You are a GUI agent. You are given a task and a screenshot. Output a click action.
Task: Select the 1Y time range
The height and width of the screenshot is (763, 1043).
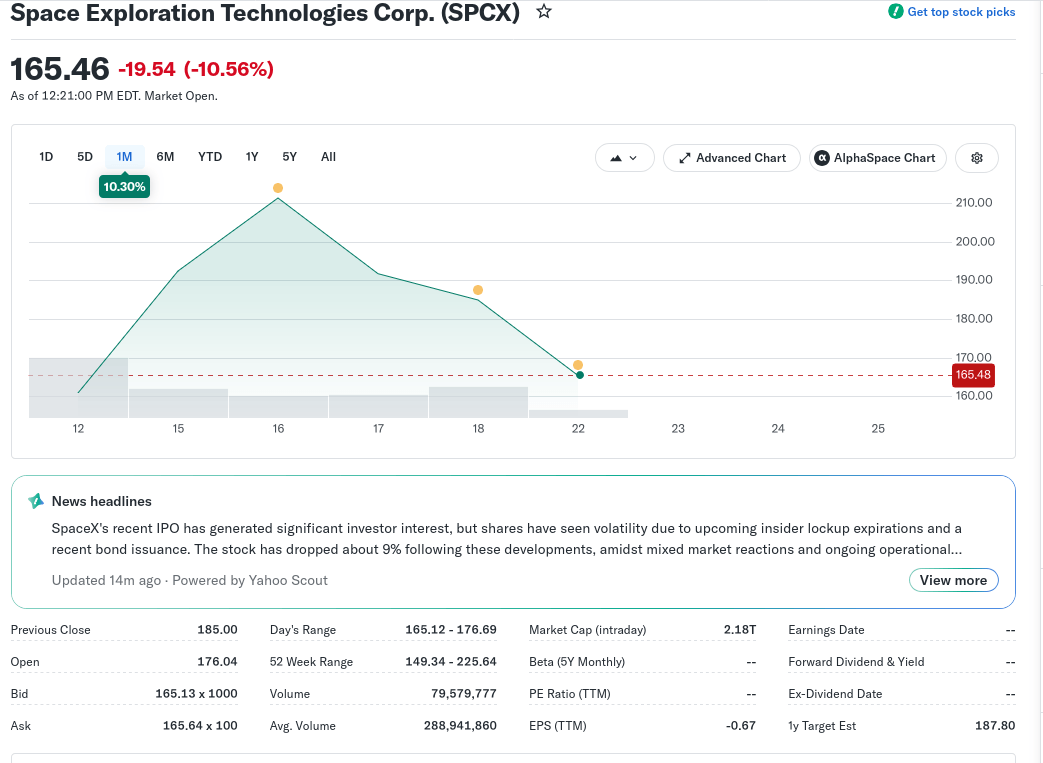251,157
